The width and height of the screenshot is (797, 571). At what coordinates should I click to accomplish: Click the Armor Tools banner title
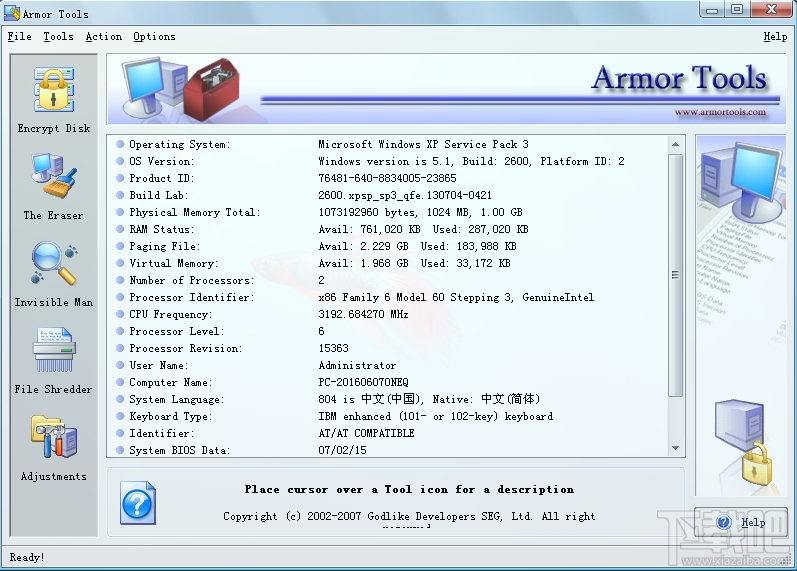click(x=679, y=78)
